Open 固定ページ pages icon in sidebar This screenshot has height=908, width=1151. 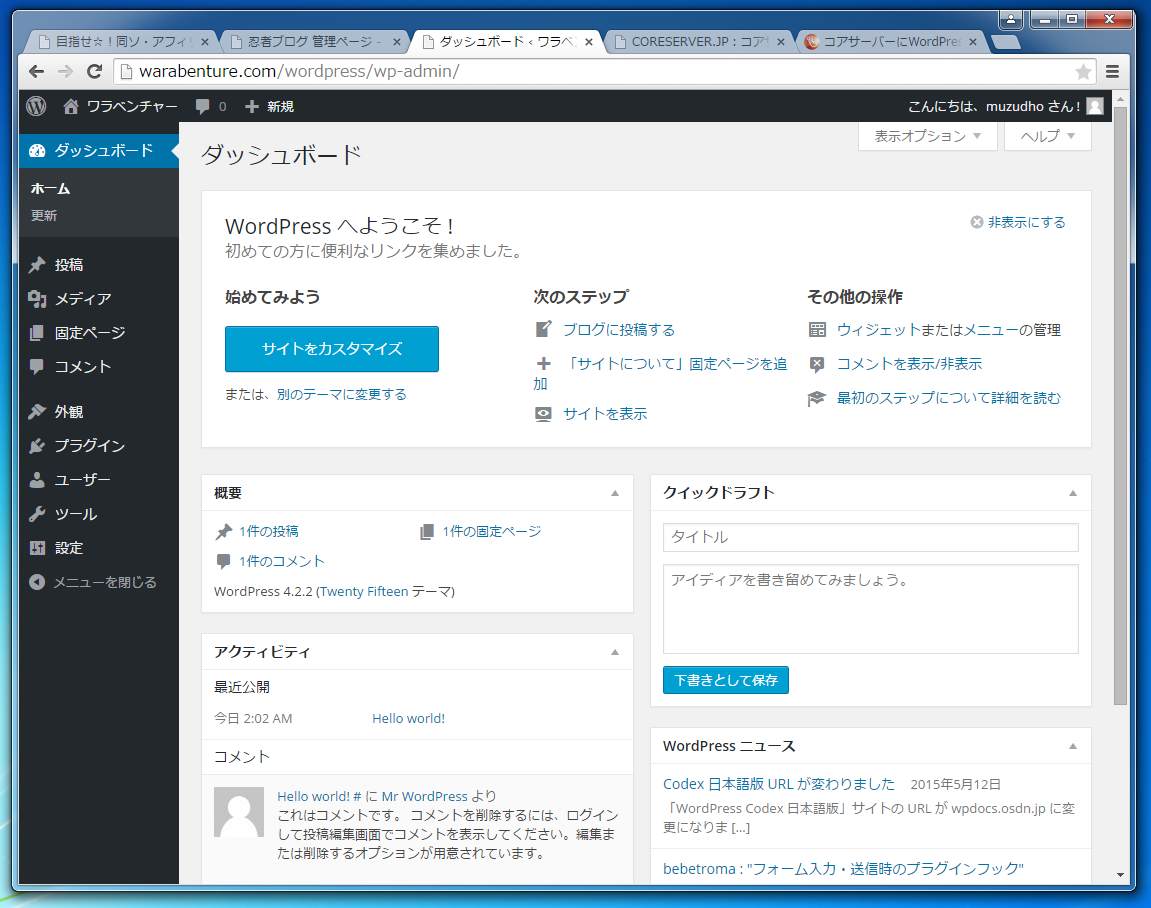(37, 333)
